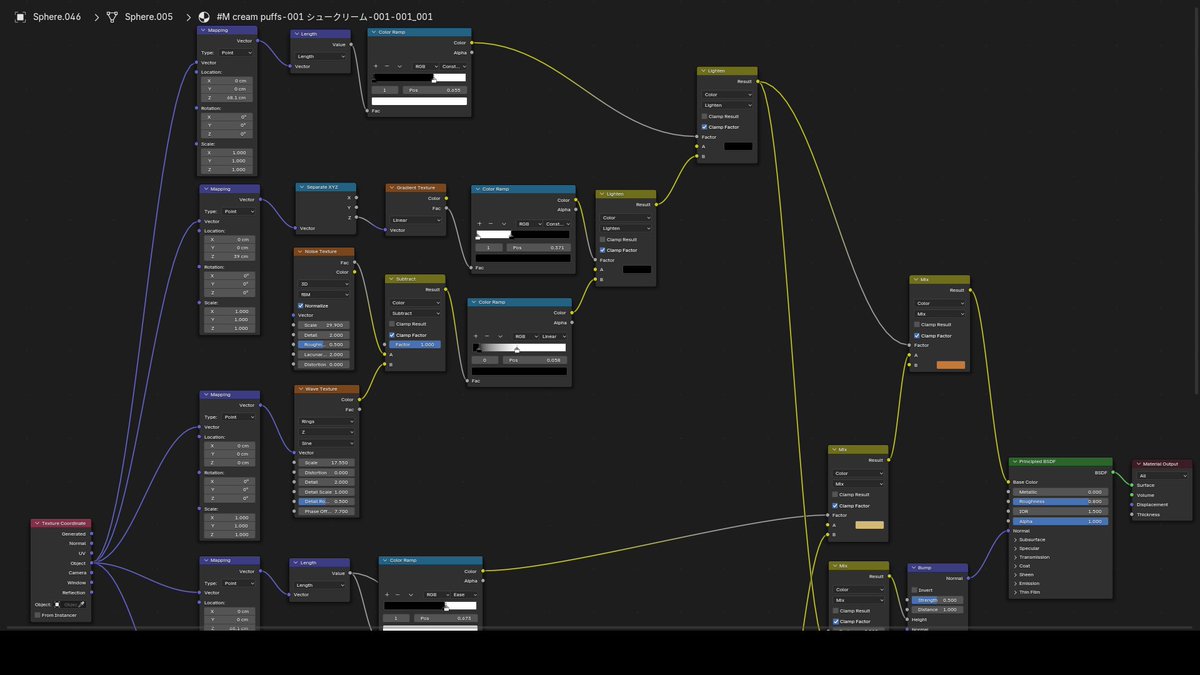The width and height of the screenshot is (1200, 675).
Task: Remove a stop on Color Ramp with Pos 0.655
Action: [x=387, y=66]
